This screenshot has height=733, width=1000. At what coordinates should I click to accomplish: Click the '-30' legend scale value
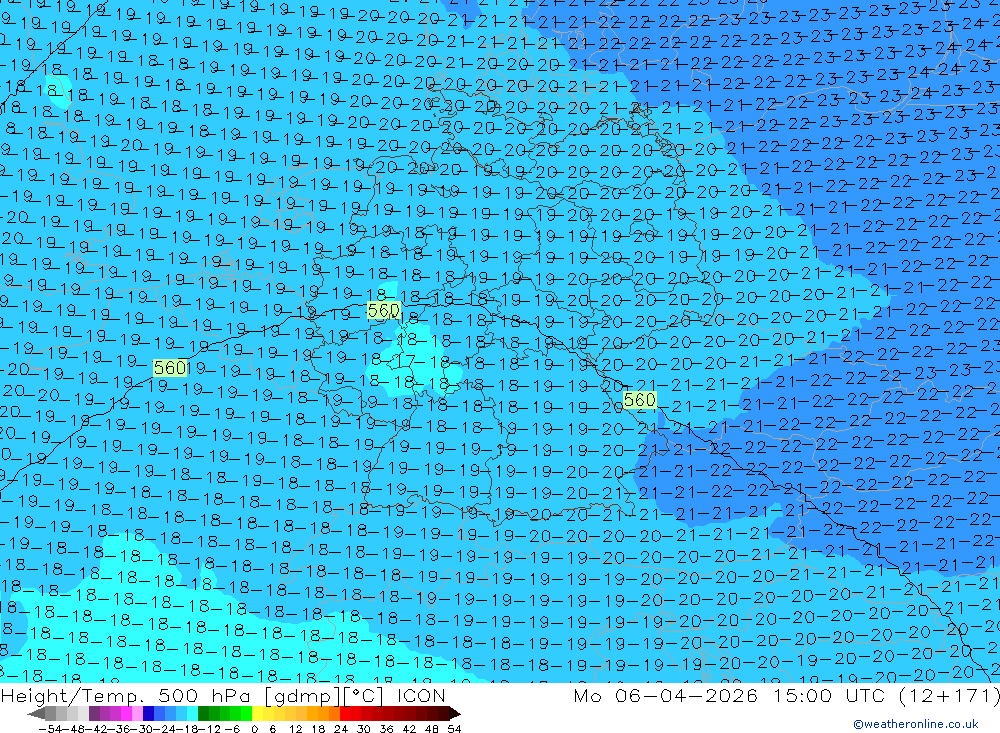pyautogui.click(x=142, y=729)
